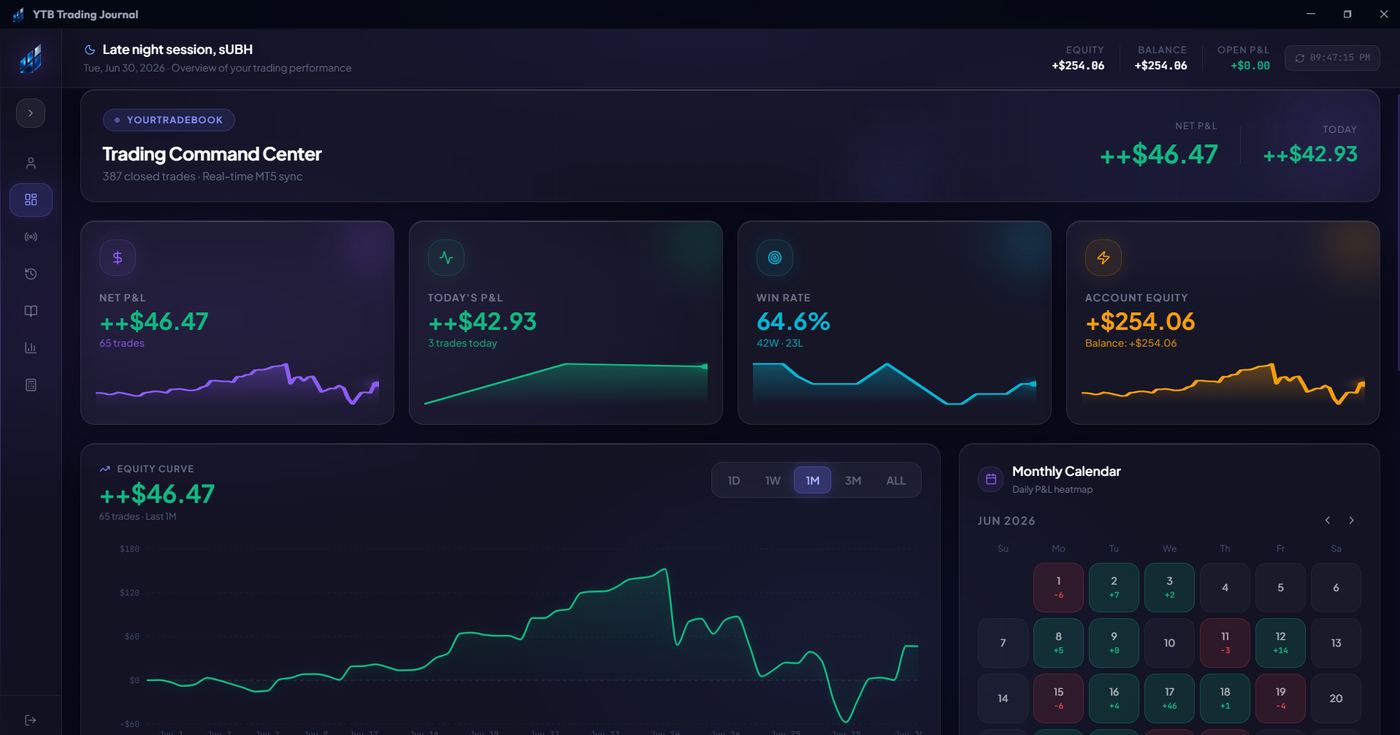
Task: Go to previous month in calendar
Action: point(1328,520)
